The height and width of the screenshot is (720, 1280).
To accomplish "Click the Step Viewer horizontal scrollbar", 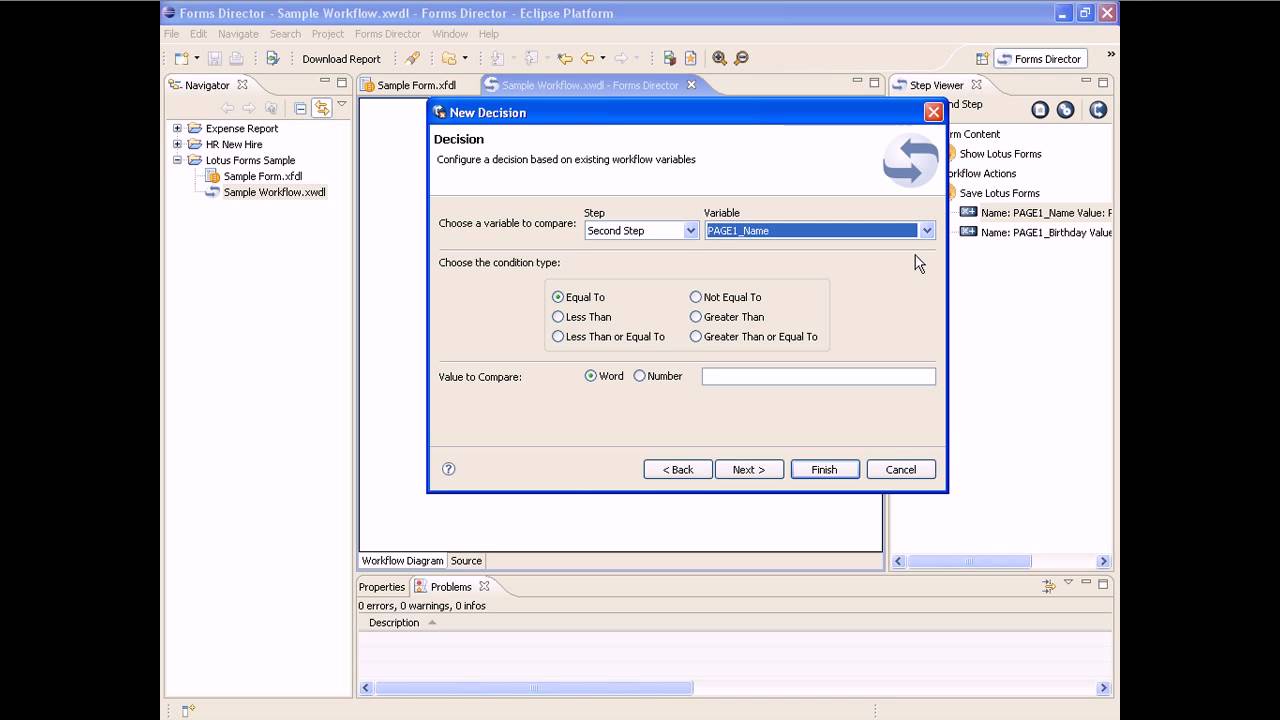I will 968,562.
